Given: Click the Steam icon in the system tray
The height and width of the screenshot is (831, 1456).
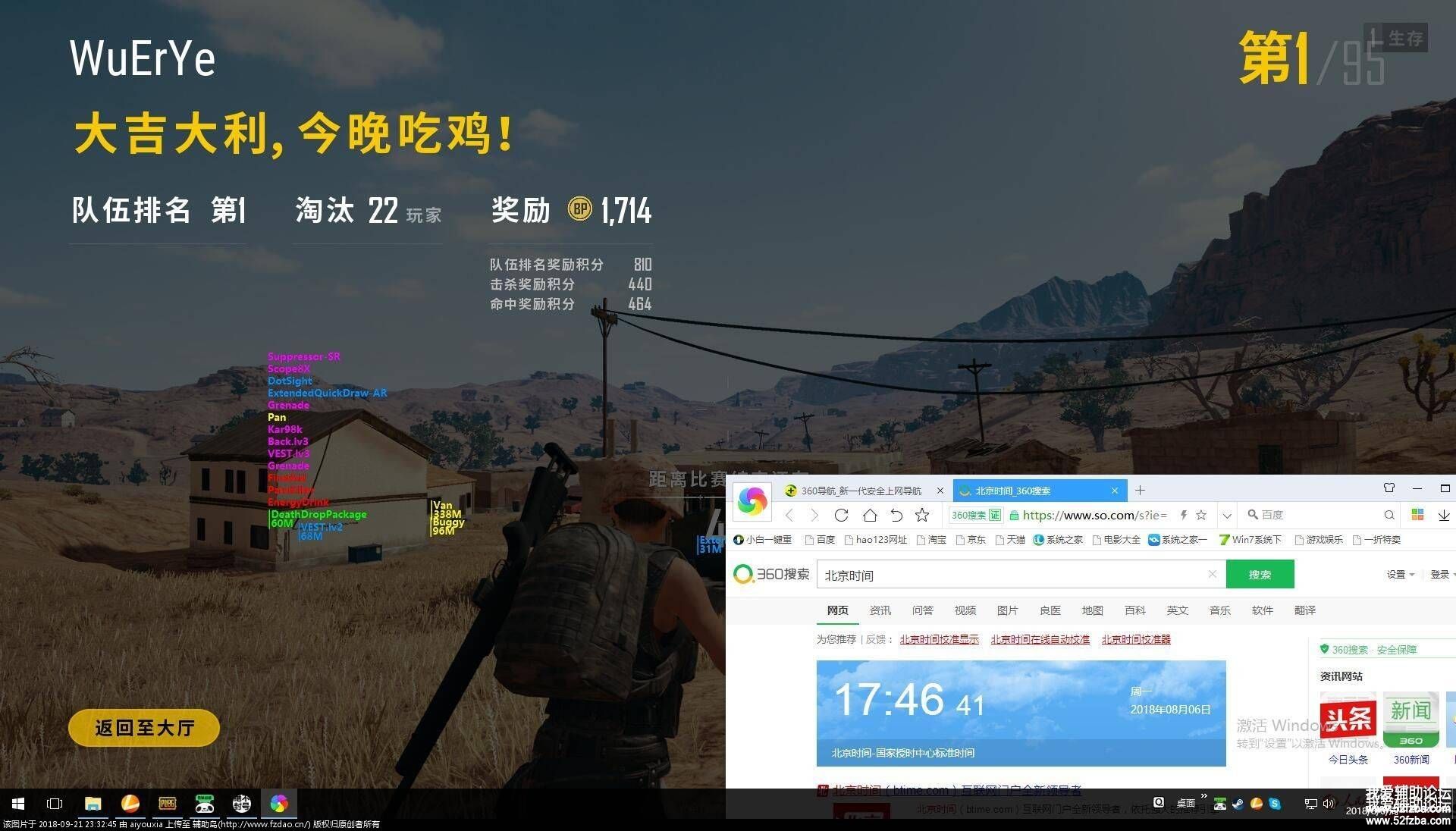Looking at the screenshot, I should 1238,804.
